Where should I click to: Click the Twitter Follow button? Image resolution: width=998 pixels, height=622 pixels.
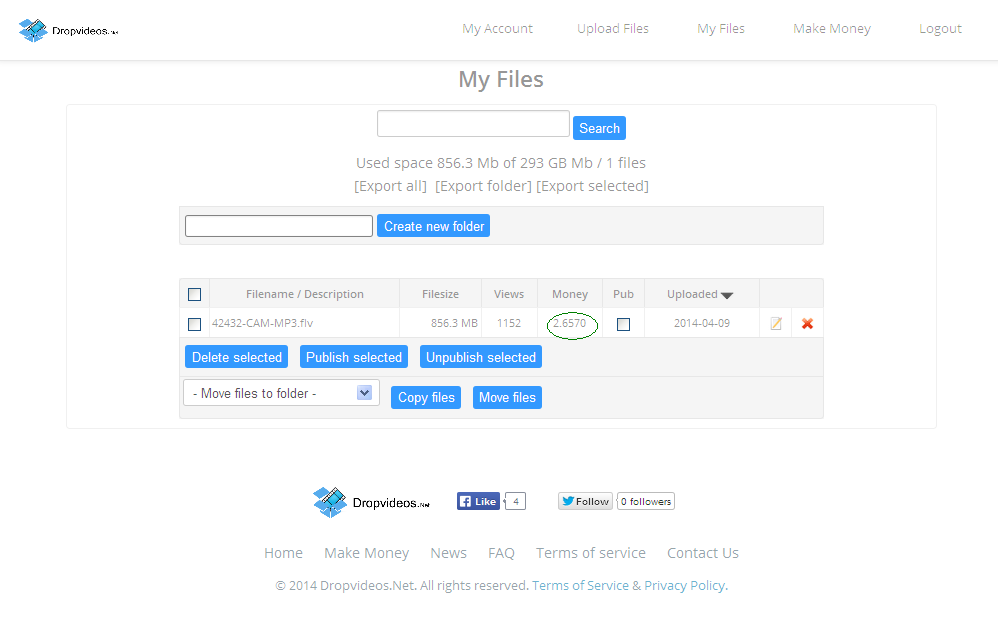[x=585, y=501]
